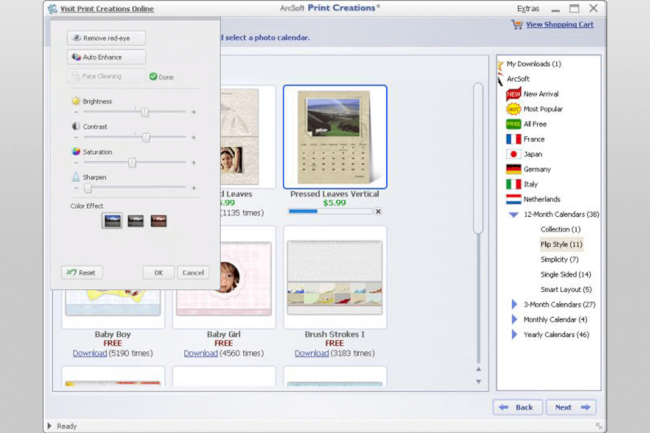The width and height of the screenshot is (650, 433).
Task: Click the scroll up arrow in template list
Action: pyautogui.click(x=478, y=369)
